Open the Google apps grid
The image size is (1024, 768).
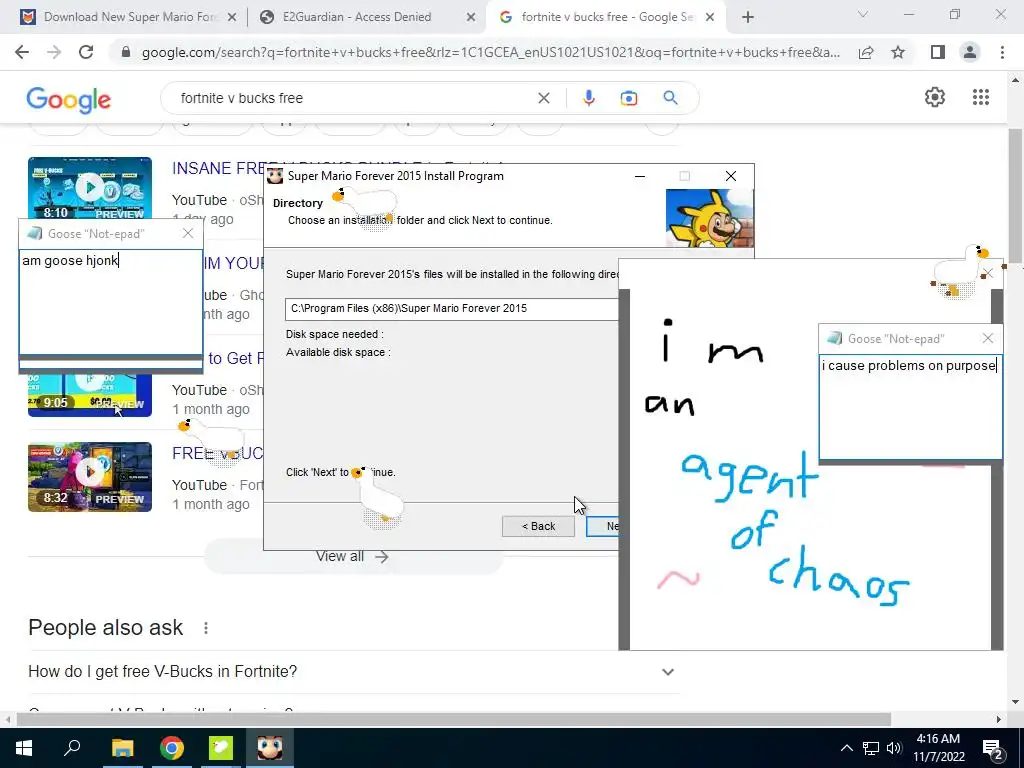980,97
